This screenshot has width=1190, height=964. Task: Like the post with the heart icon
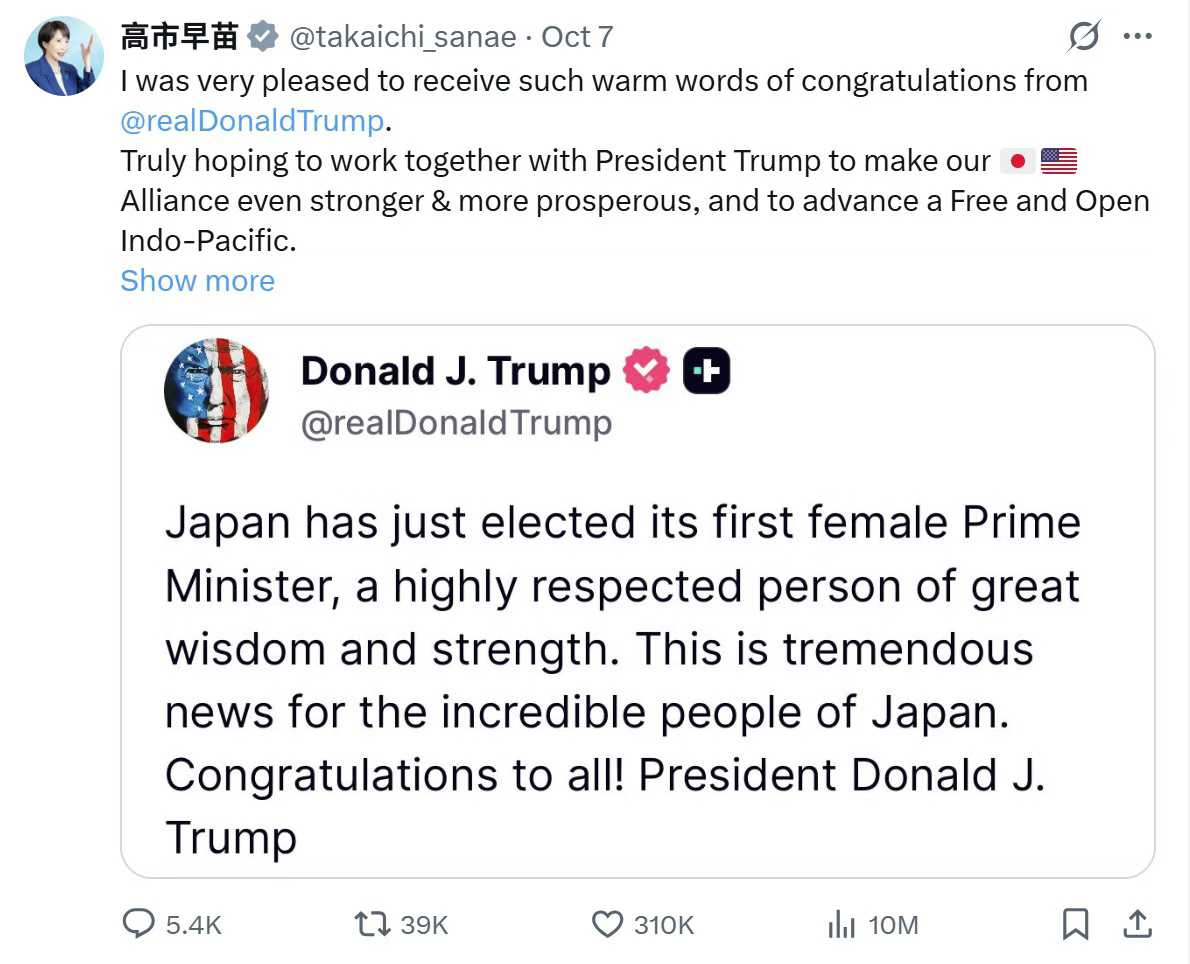(607, 924)
